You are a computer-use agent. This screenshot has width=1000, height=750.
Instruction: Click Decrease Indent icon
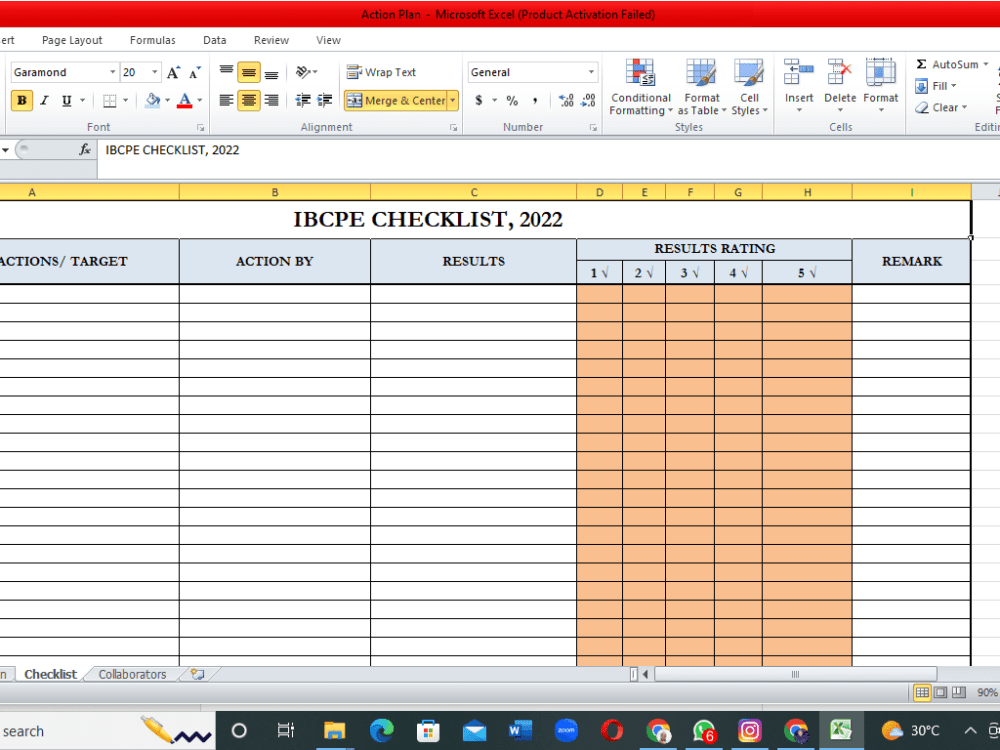(x=303, y=100)
